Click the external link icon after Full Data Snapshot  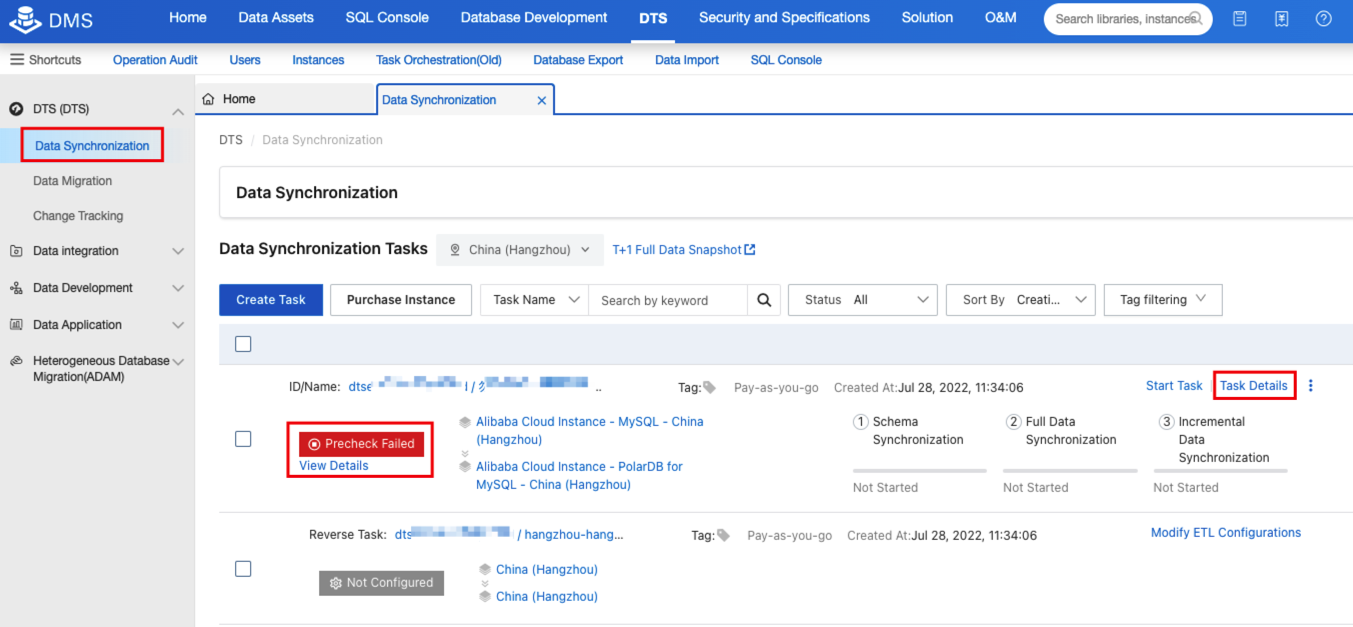pyautogui.click(x=750, y=250)
